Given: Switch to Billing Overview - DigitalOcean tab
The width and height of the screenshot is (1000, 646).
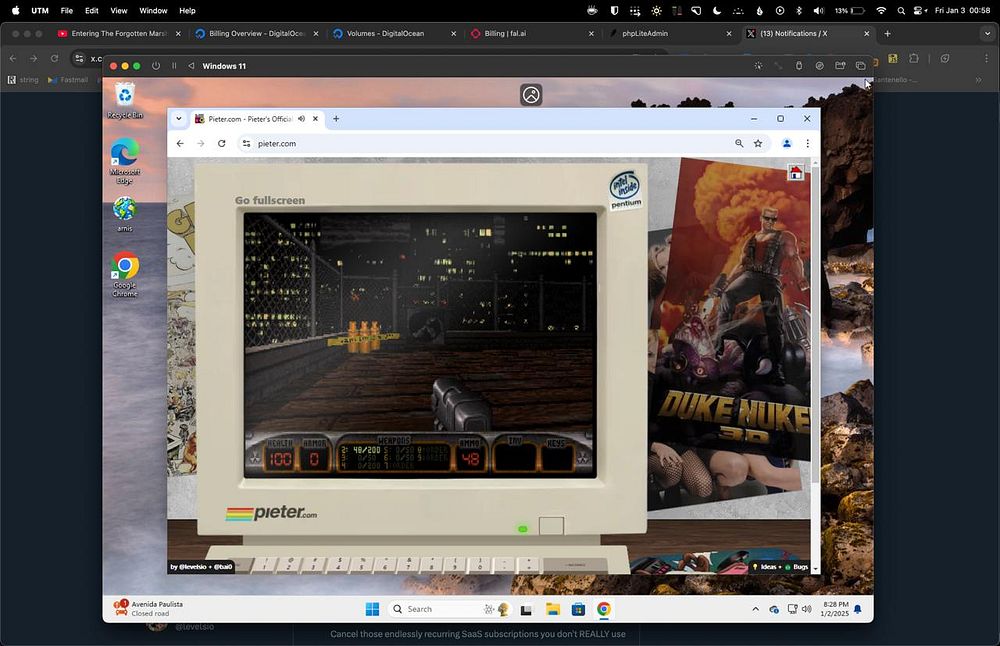Looking at the screenshot, I should click(x=257, y=33).
